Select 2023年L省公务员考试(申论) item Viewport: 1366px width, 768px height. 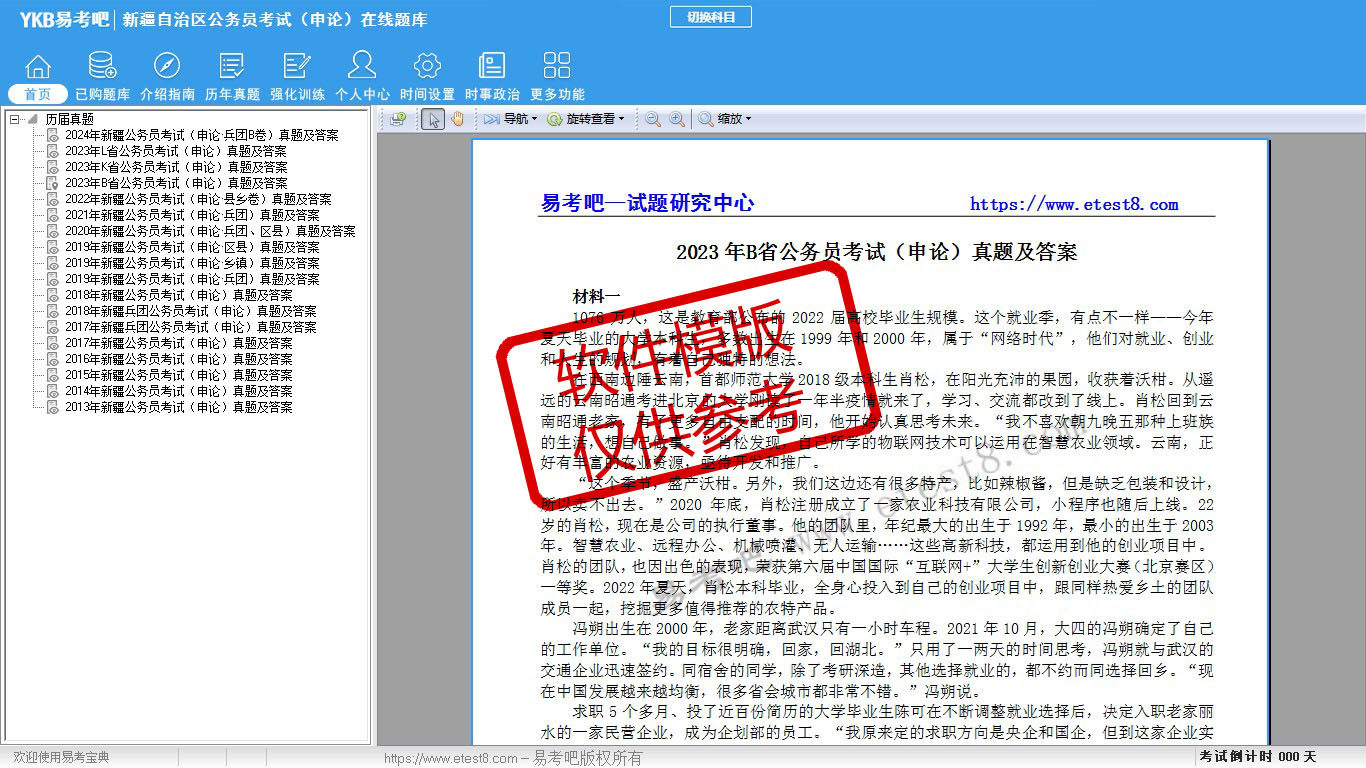coord(175,151)
